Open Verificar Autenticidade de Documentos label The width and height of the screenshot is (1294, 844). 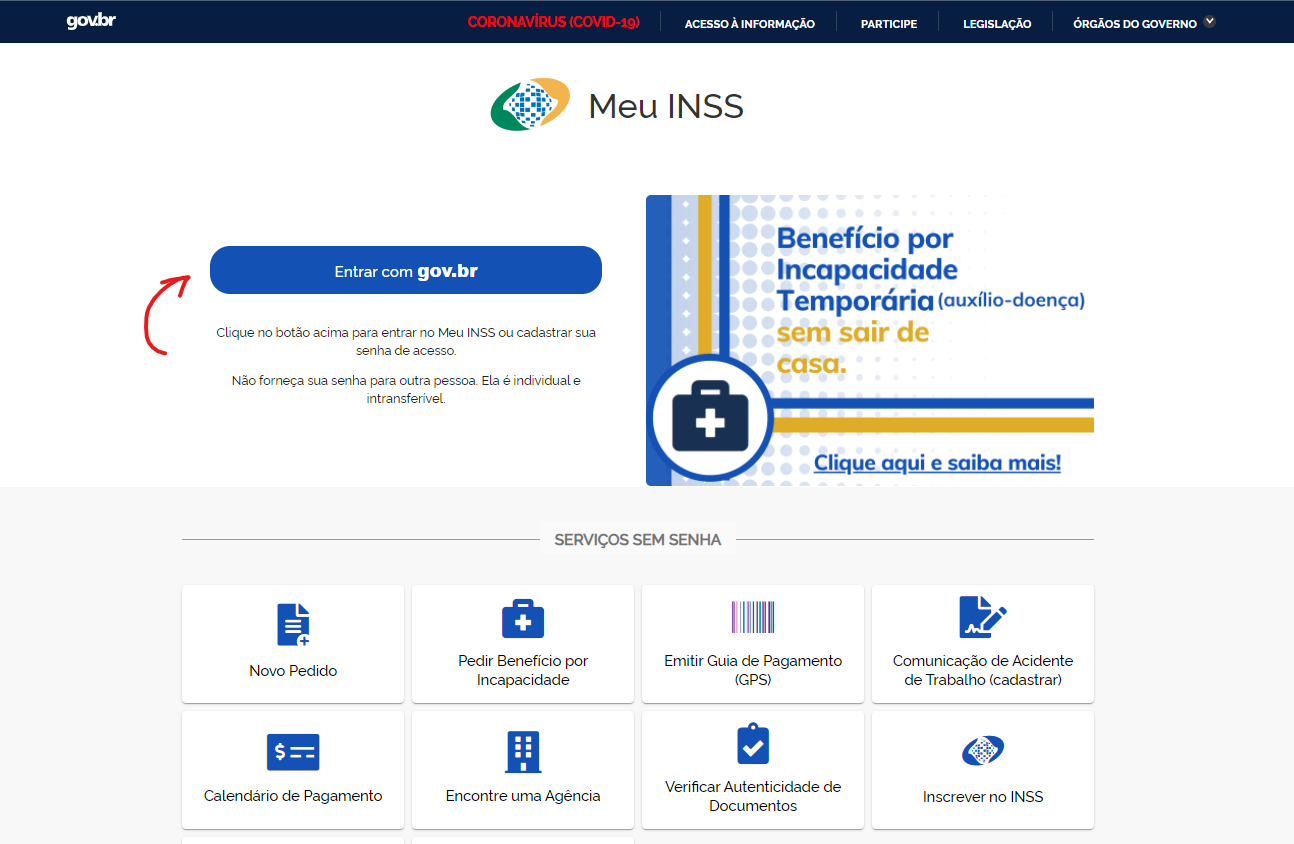pyautogui.click(x=753, y=796)
